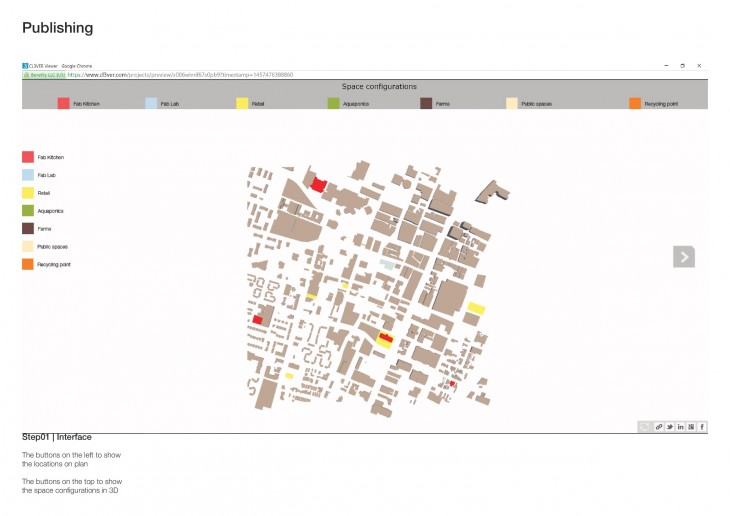
Task: Toggle Retail locations in left legend
Action: 28,193
